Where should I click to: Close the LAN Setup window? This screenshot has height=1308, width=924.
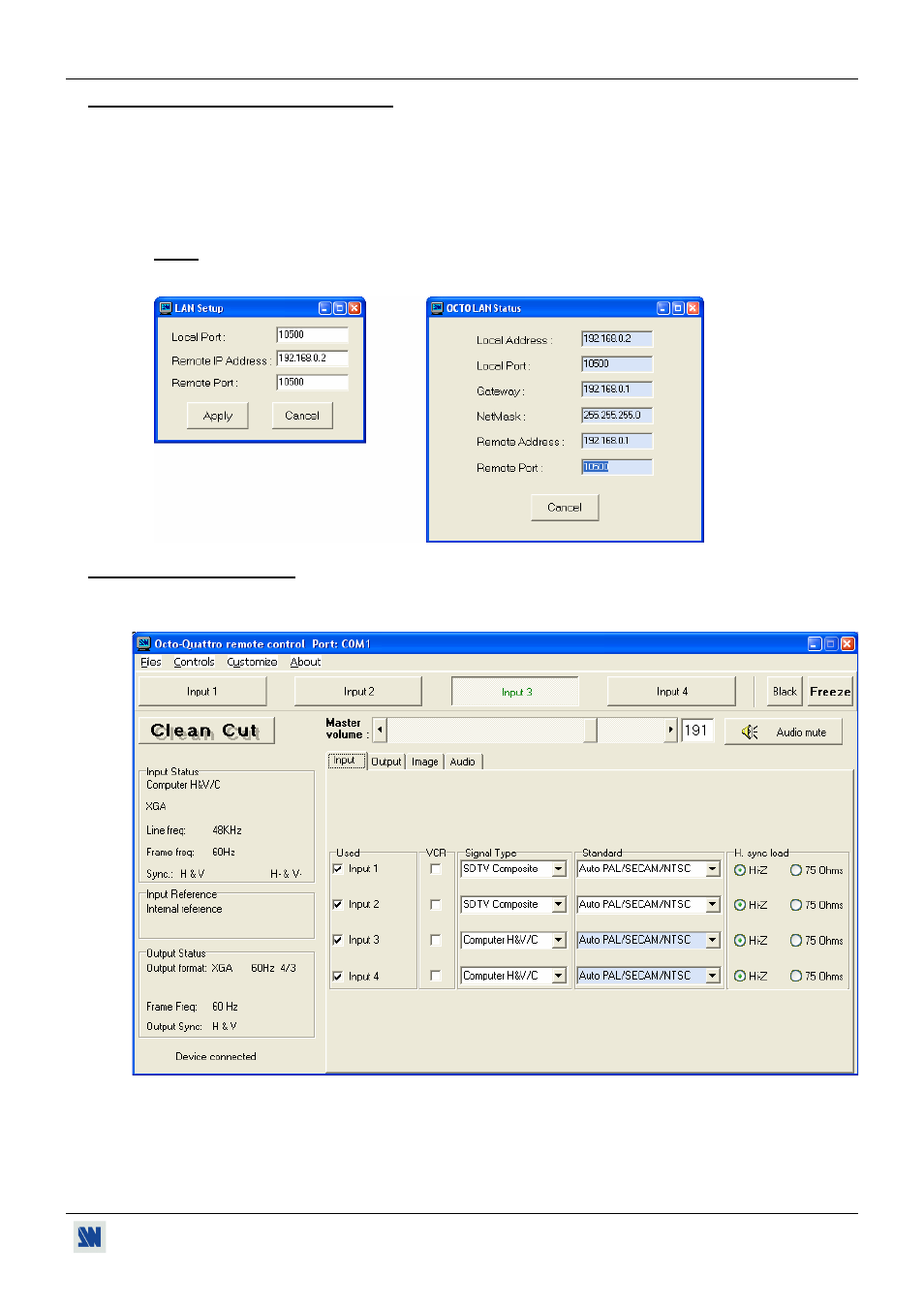tap(354, 308)
